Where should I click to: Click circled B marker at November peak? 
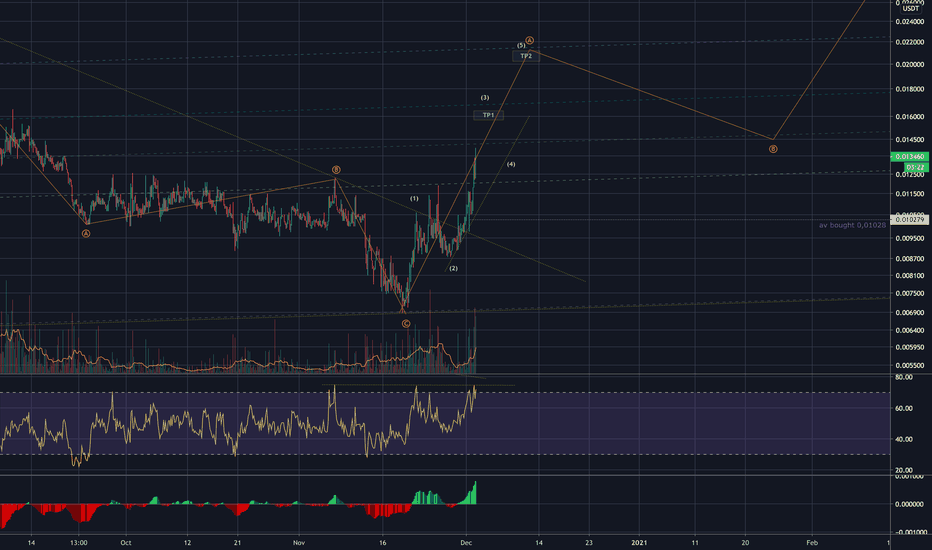[x=336, y=170]
